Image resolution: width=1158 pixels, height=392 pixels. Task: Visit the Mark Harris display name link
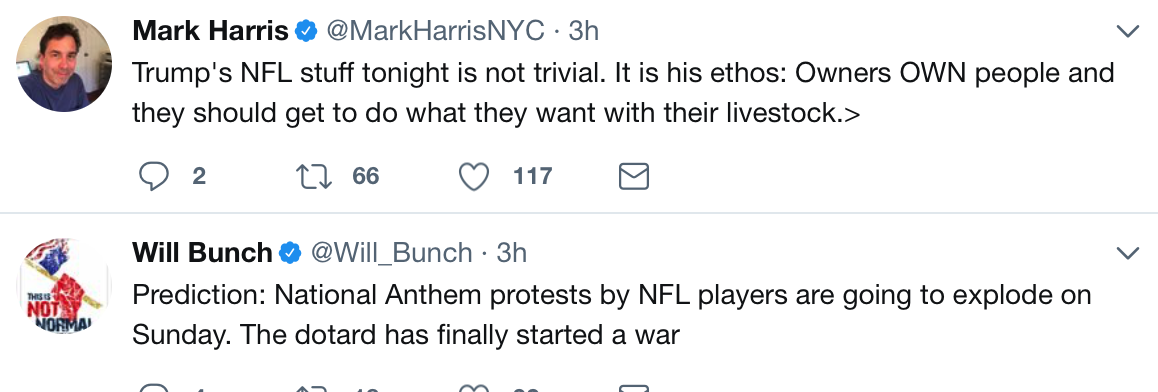210,31
